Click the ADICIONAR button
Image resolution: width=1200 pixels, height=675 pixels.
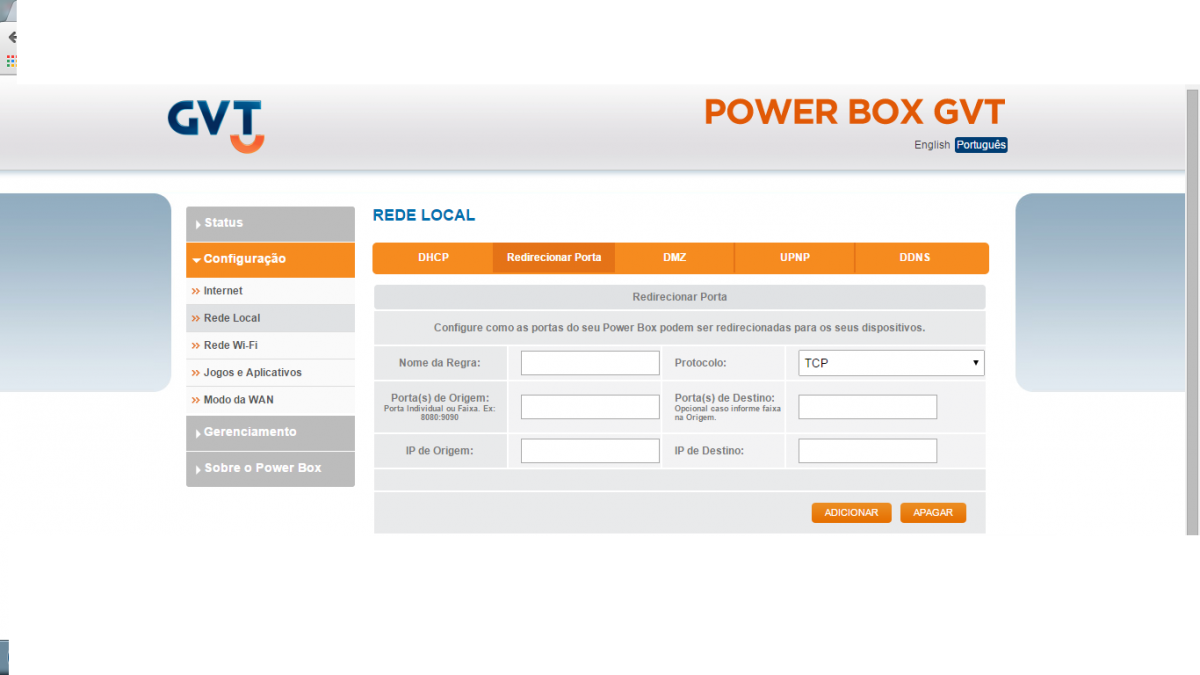[851, 513]
